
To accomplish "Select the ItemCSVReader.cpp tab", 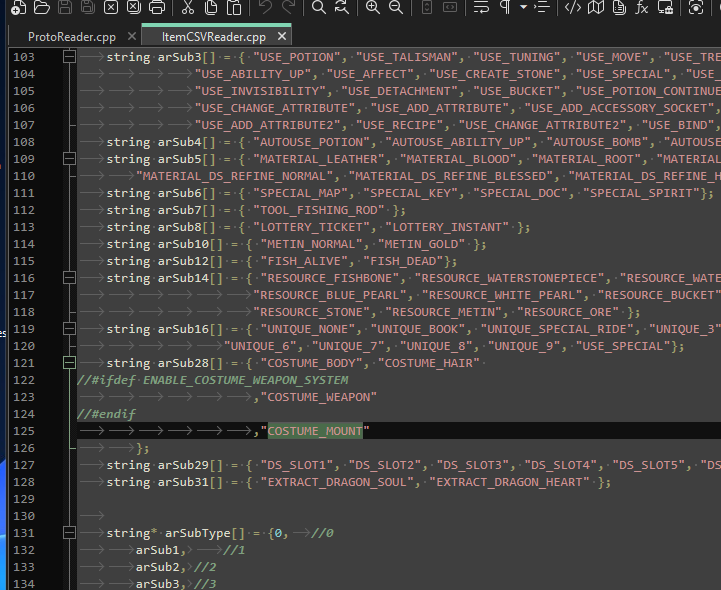I will (x=214, y=37).
